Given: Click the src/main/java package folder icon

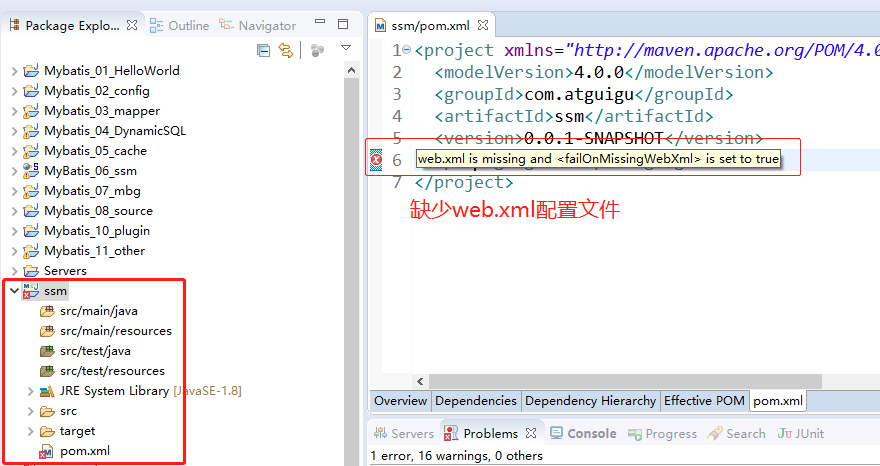Looking at the screenshot, I should (47, 311).
